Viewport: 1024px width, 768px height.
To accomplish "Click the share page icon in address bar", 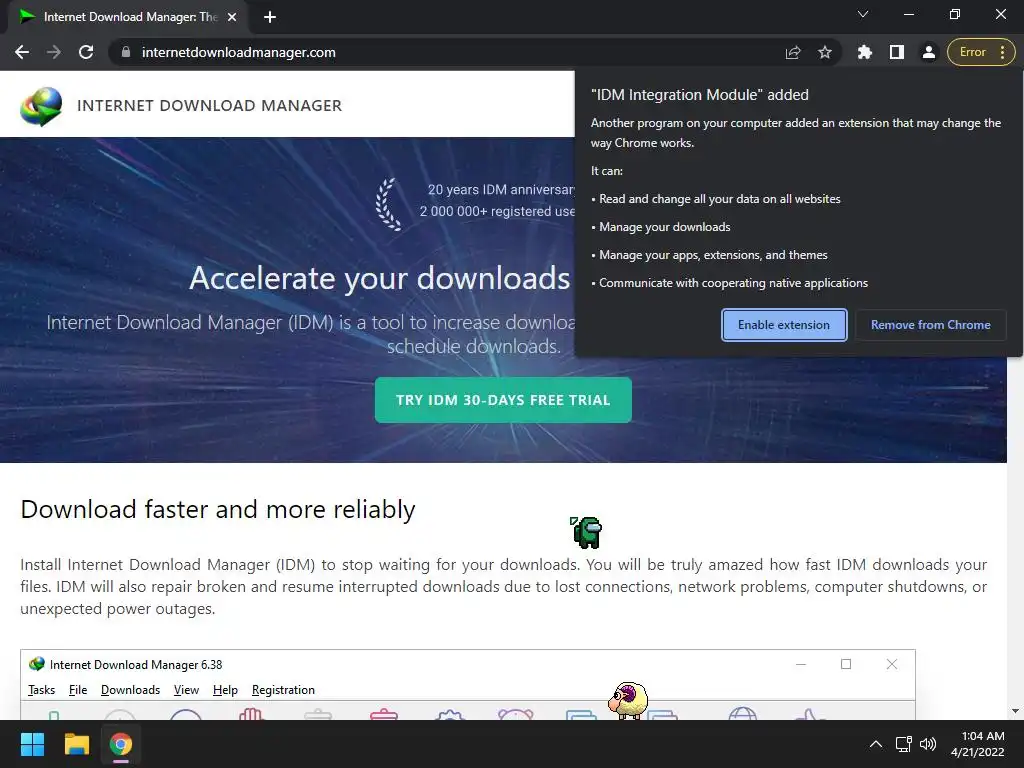I will [x=793, y=52].
